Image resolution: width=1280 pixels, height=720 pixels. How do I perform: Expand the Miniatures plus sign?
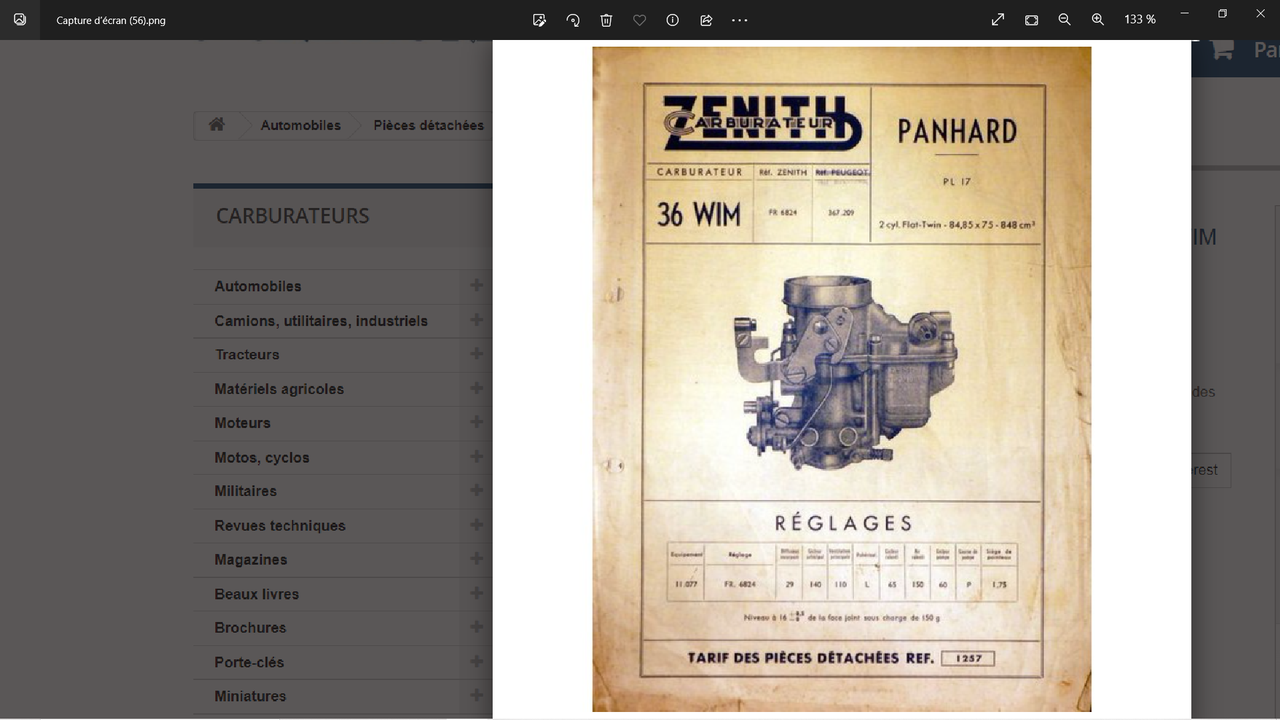[476, 695]
